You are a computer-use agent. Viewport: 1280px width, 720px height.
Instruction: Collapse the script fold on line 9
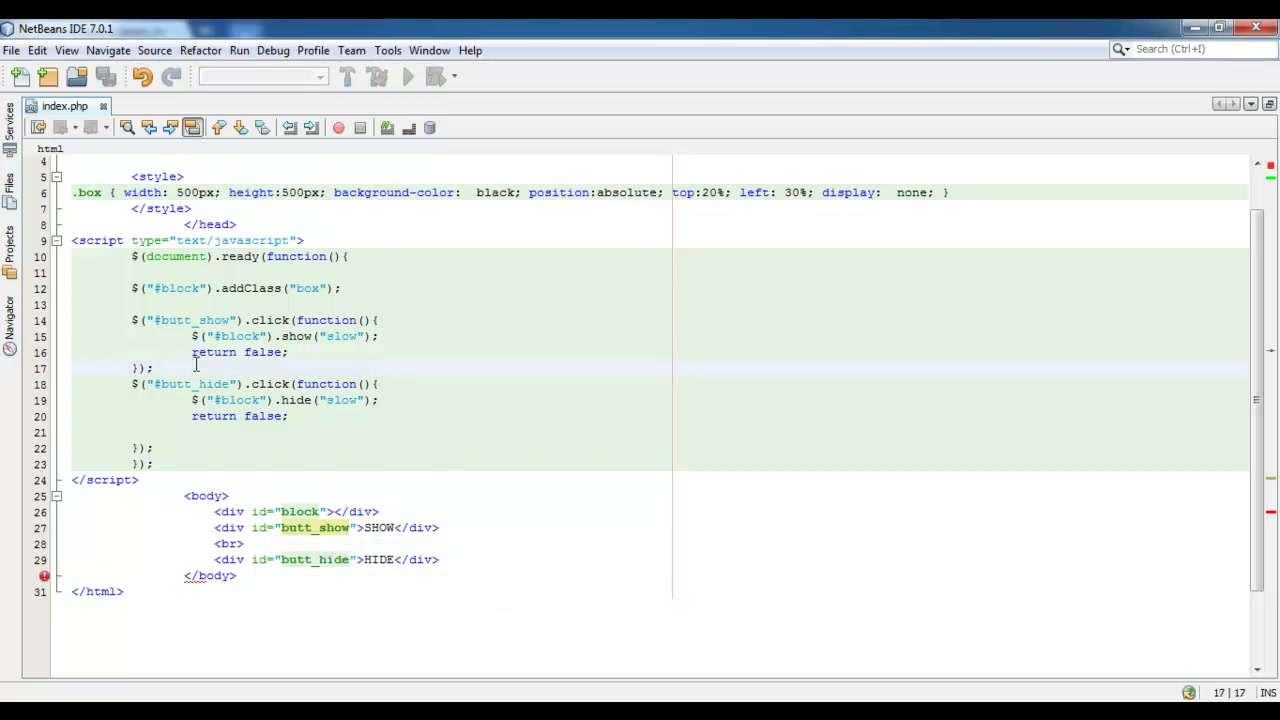pos(57,241)
